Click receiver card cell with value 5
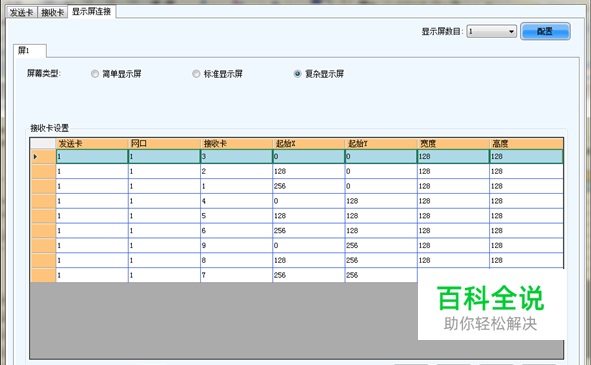591x365 pixels. tap(237, 216)
